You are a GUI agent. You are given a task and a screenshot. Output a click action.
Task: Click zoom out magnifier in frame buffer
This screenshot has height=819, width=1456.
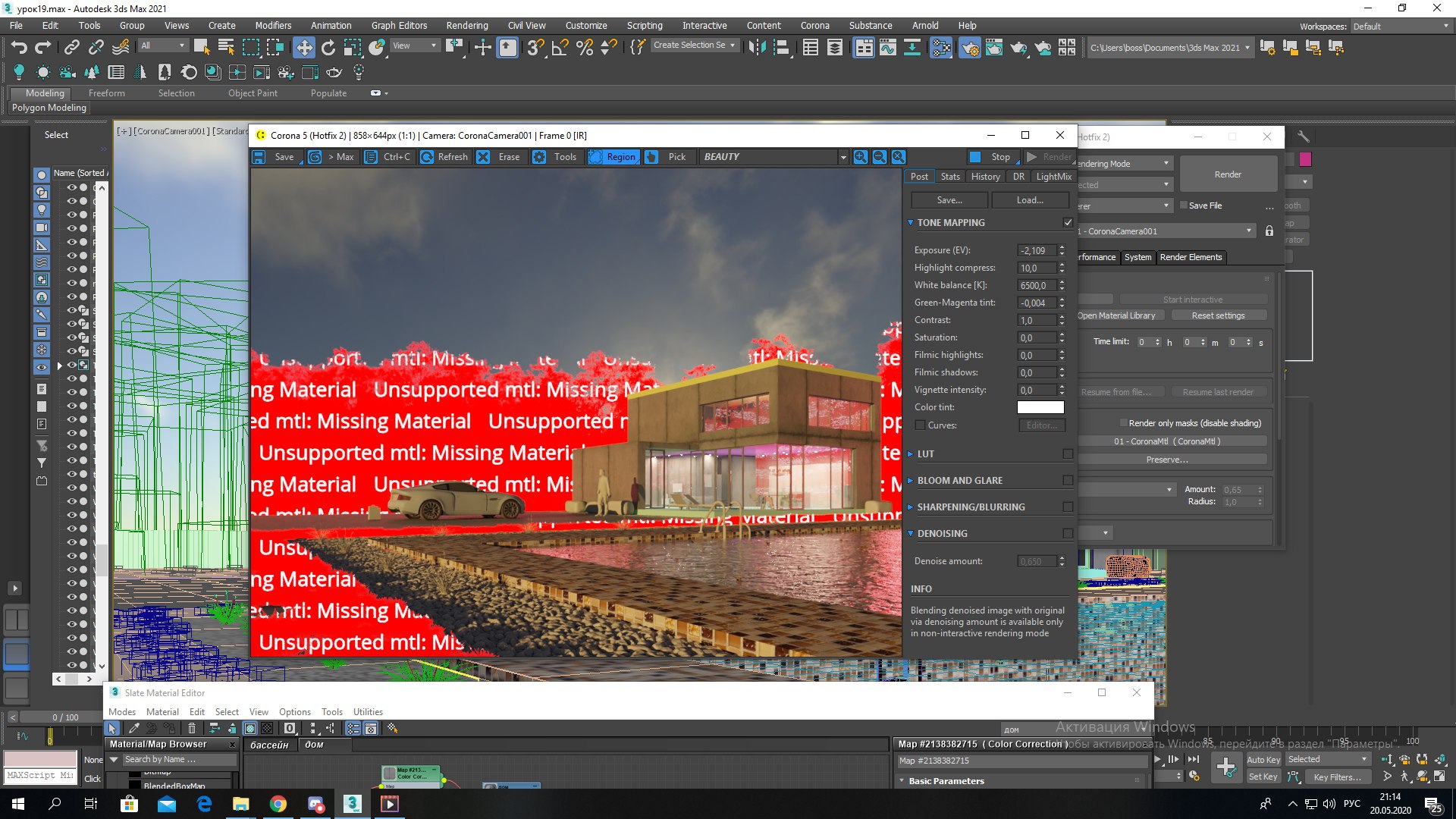[880, 157]
